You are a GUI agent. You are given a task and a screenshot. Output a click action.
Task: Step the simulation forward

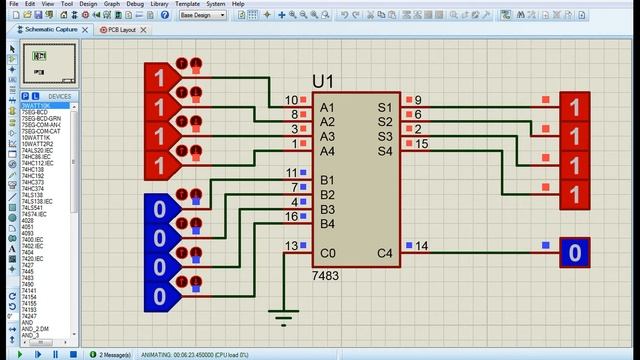[x=38, y=354]
